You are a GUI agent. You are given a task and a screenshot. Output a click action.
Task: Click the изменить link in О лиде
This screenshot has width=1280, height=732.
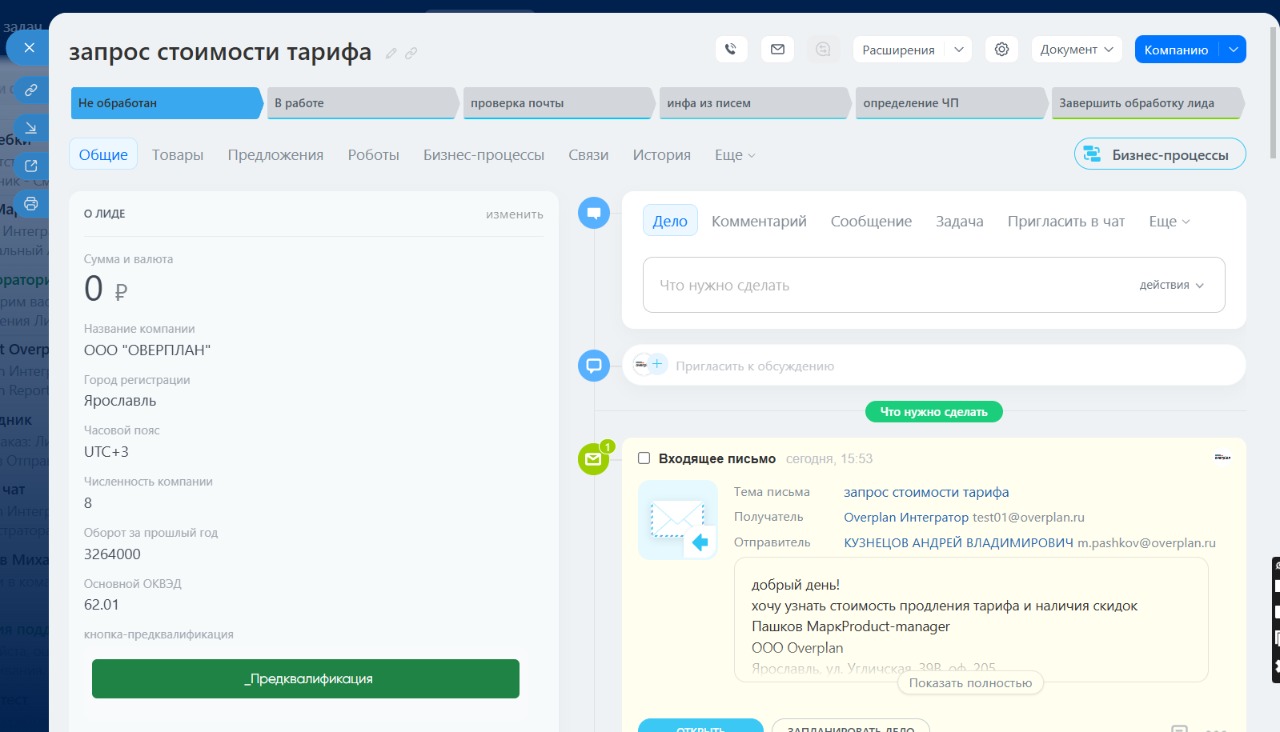514,214
